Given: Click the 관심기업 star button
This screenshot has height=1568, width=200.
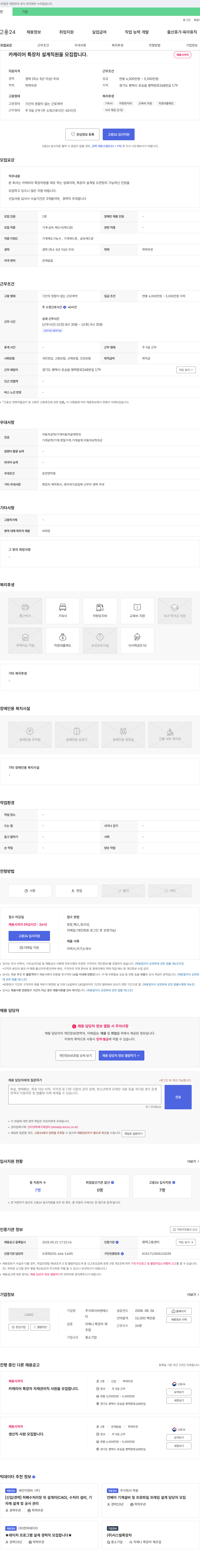Looking at the screenshot, I should [19, 1327].
